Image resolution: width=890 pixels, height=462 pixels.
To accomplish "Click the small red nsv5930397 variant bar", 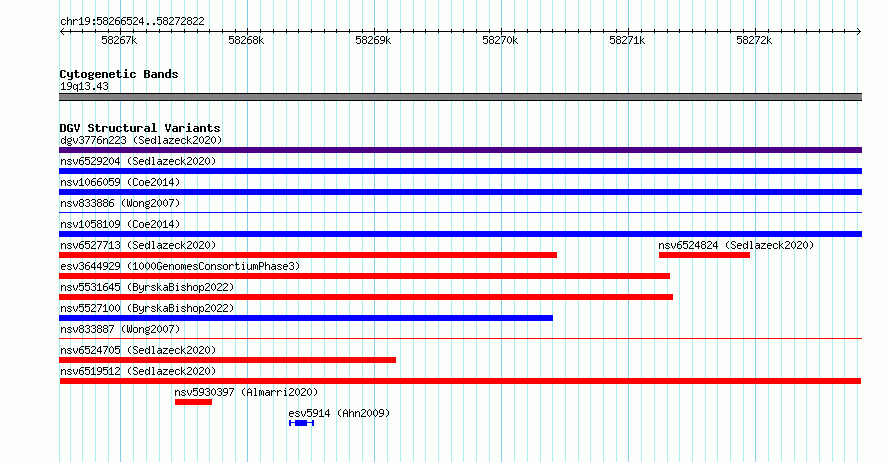I will click(194, 402).
